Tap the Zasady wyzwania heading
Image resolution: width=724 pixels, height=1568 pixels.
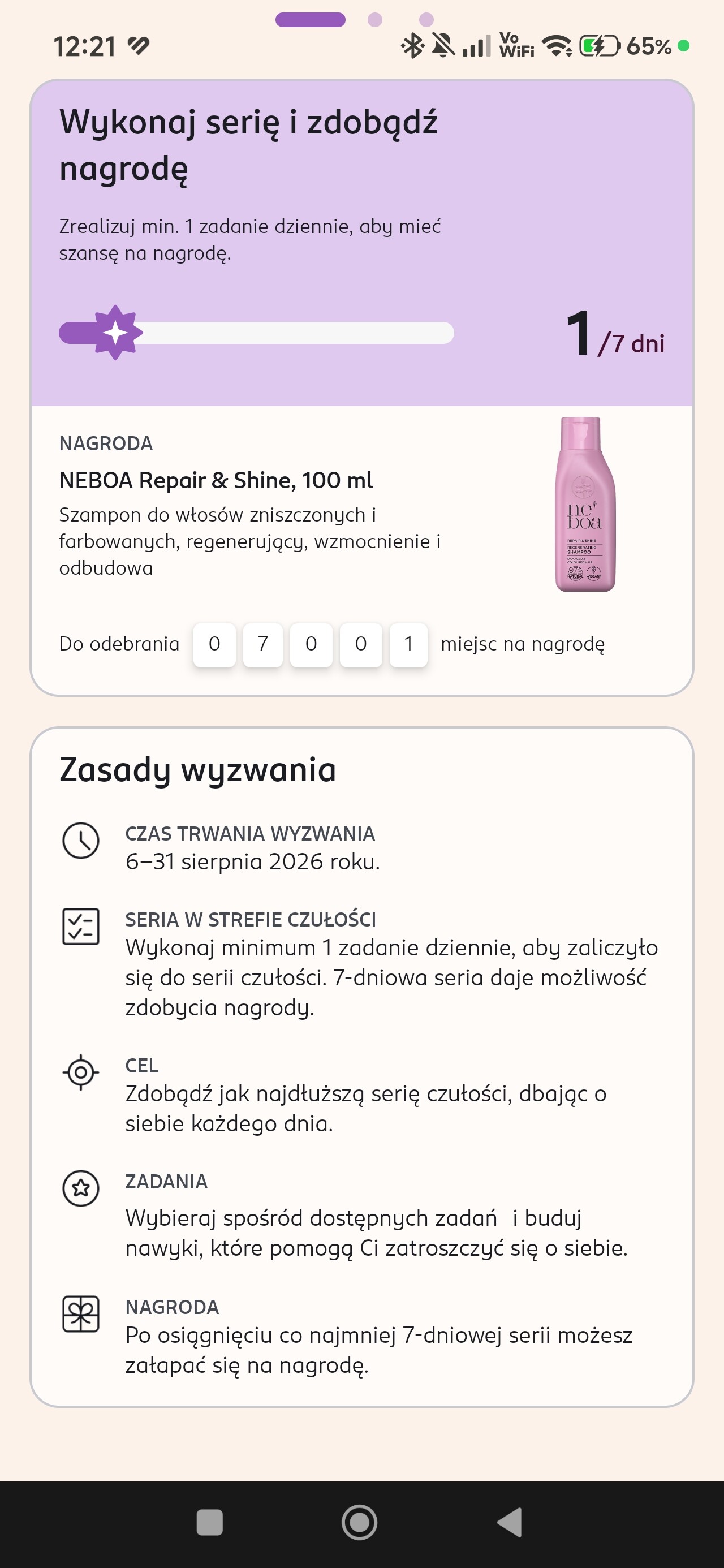[x=197, y=769]
